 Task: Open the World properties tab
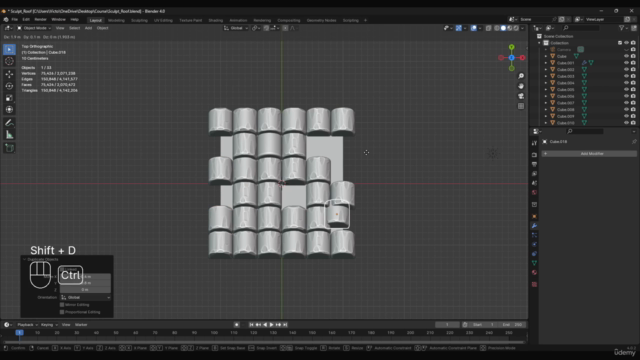534,192
